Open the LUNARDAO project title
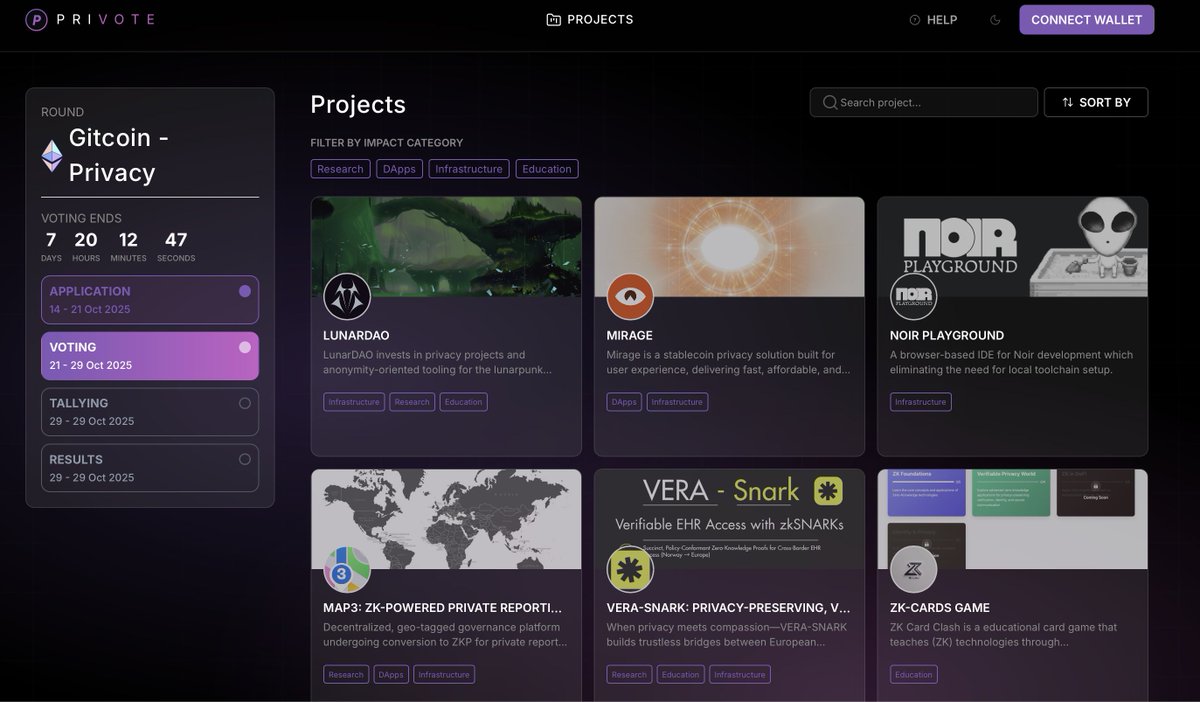The image size is (1200, 702). tap(356, 335)
